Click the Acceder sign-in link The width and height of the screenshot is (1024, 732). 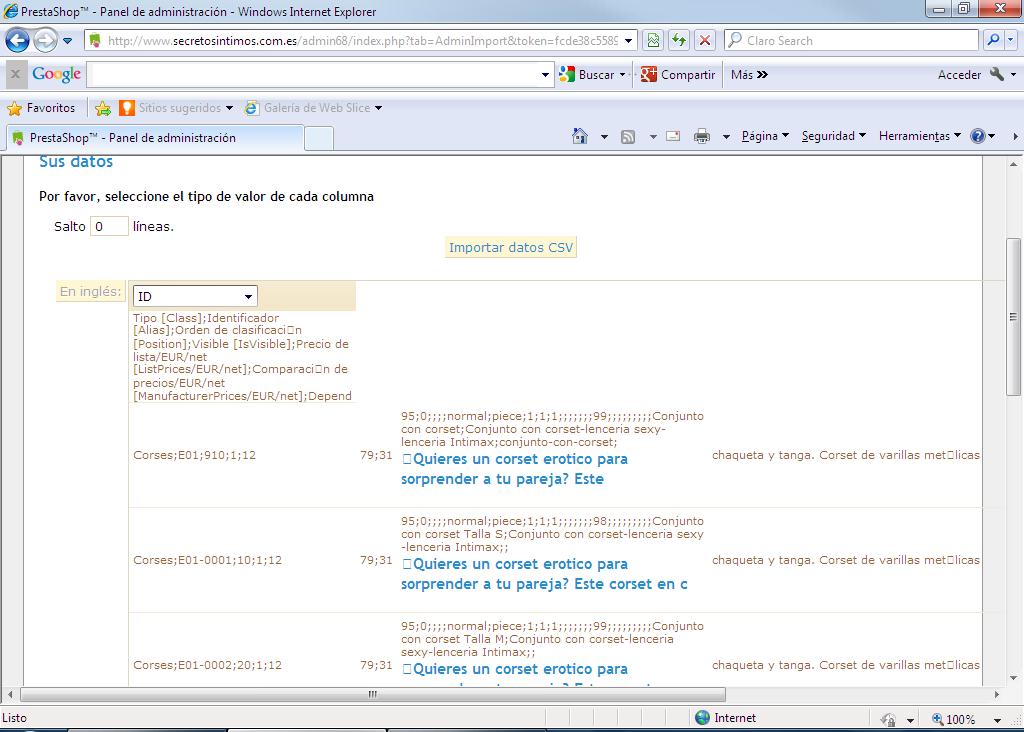(x=959, y=74)
